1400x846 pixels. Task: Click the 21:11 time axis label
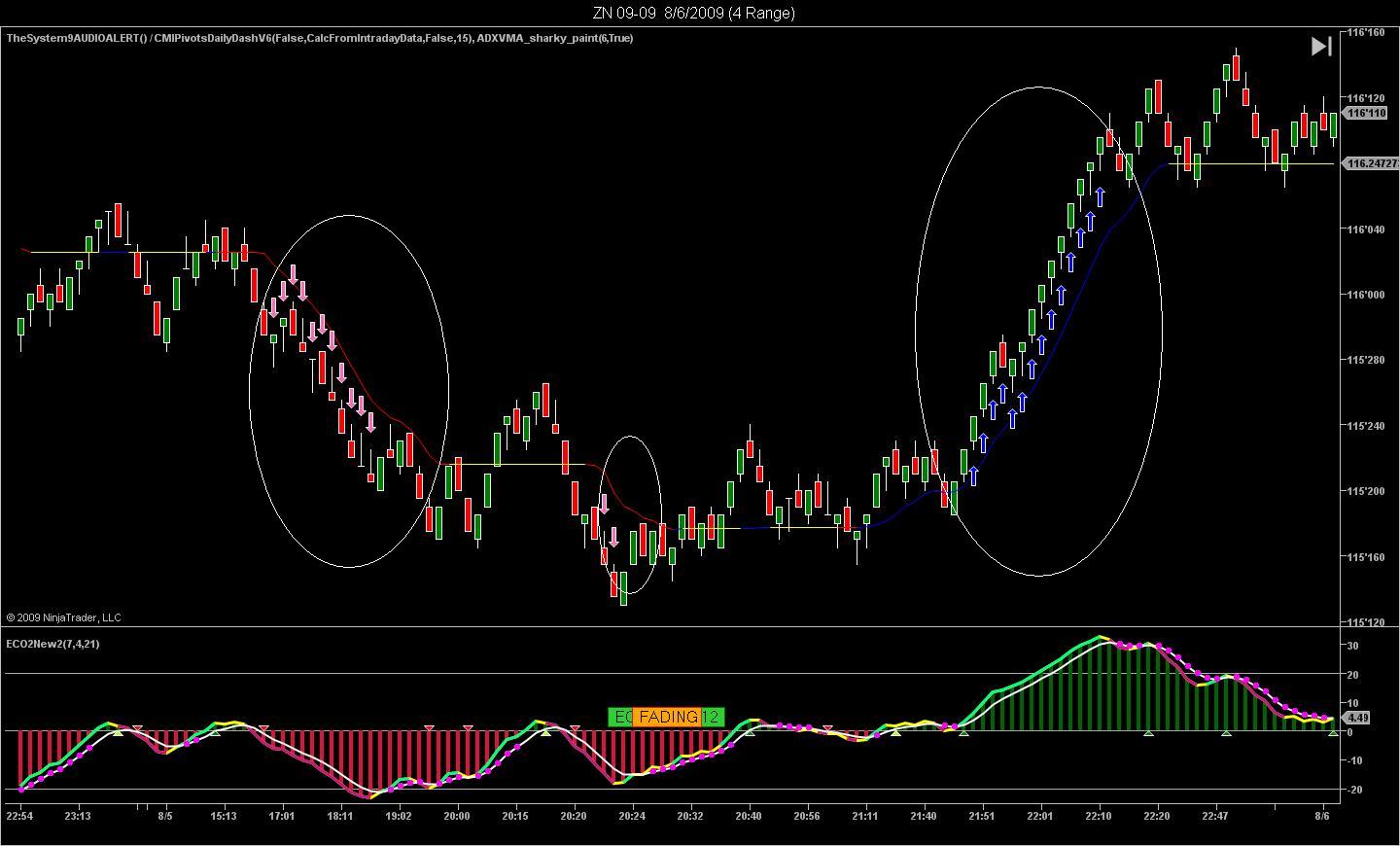[x=865, y=816]
